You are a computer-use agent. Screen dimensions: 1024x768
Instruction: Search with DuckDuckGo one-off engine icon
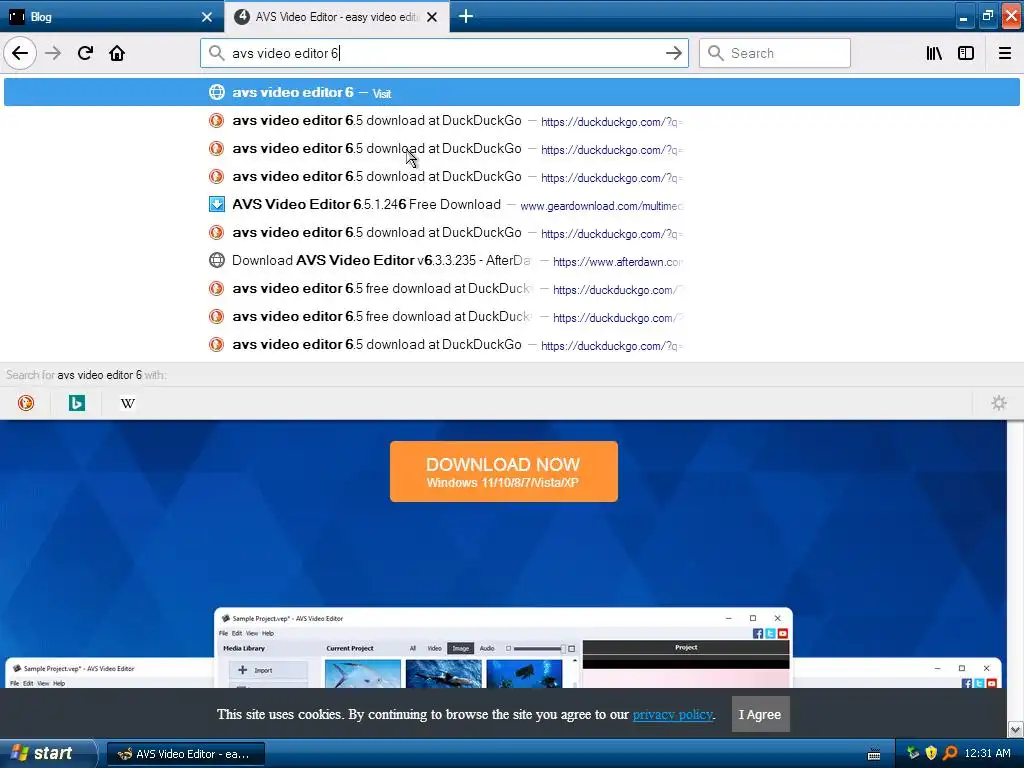click(26, 403)
